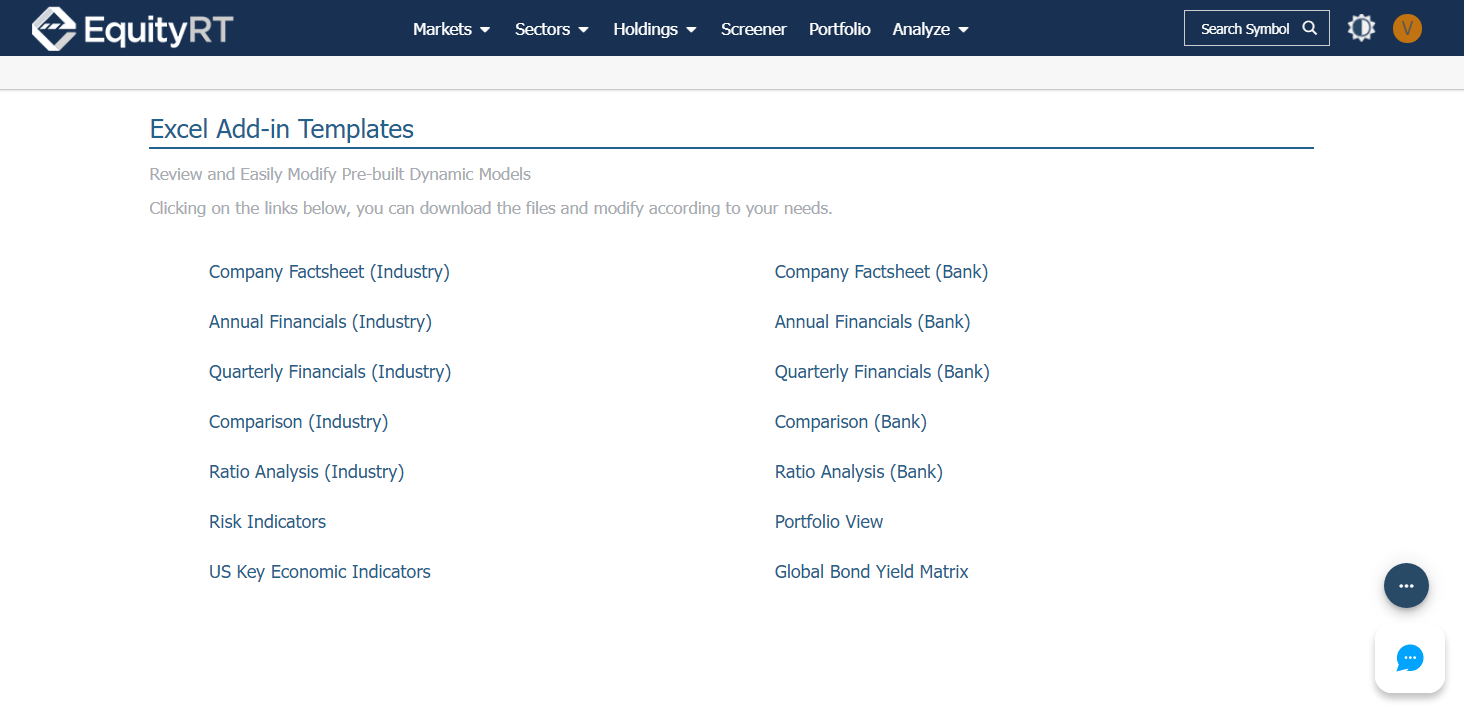Open the Risk Indicators template
Viewport: 1464px width, 710px height.
pyautogui.click(x=267, y=522)
